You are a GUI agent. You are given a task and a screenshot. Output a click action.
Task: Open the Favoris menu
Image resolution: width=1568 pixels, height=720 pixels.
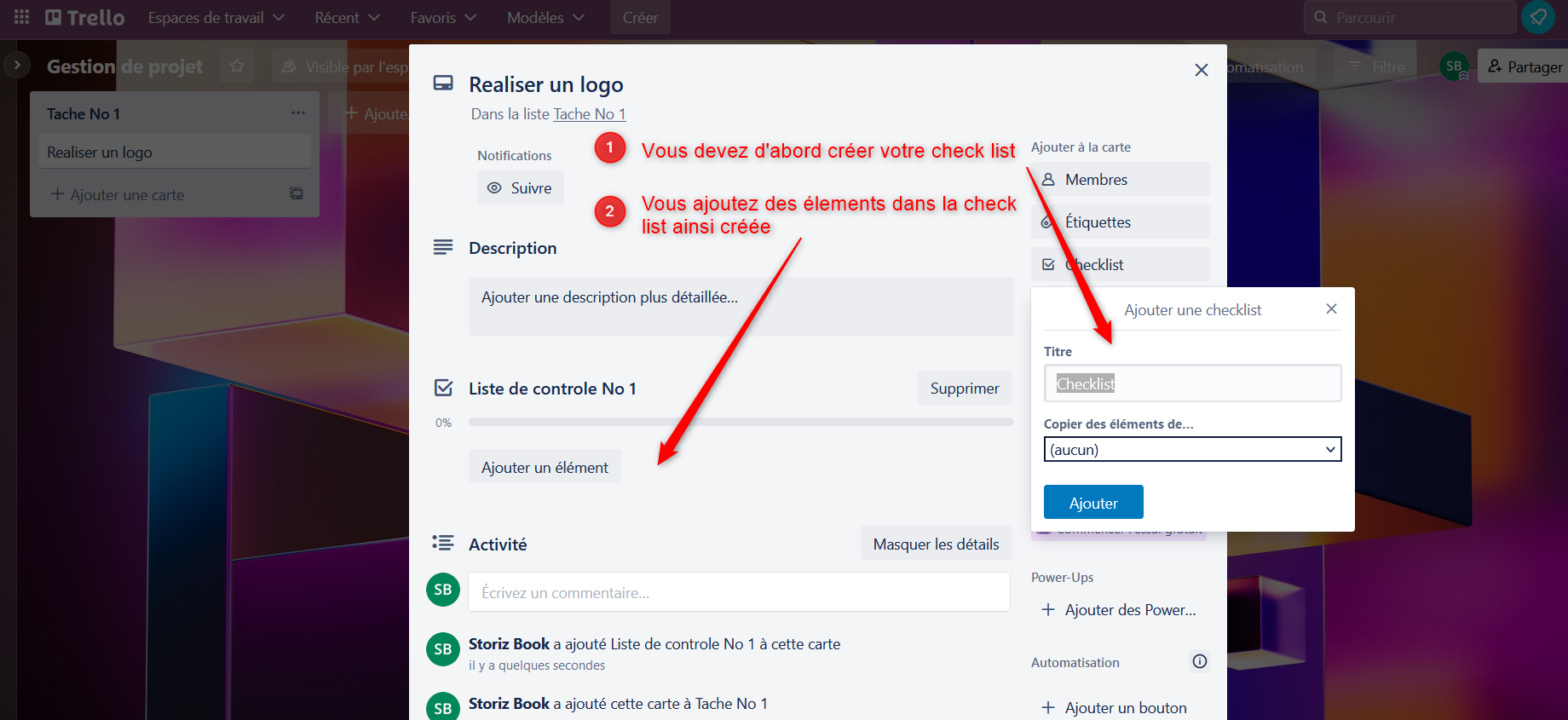[x=443, y=17]
